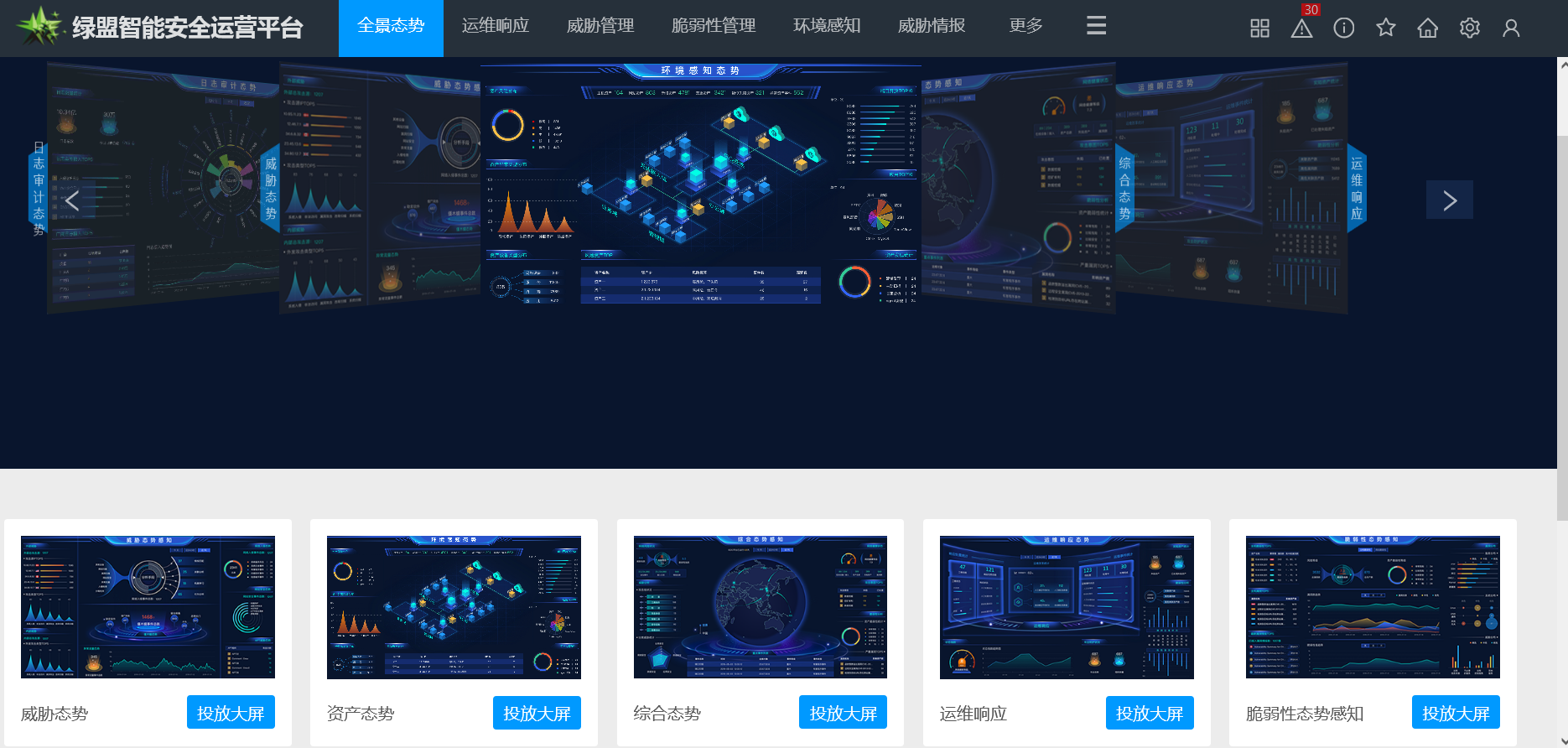This screenshot has height=748, width=1568.
Task: Open the warning alerts icon with badge 30
Action: click(1301, 29)
